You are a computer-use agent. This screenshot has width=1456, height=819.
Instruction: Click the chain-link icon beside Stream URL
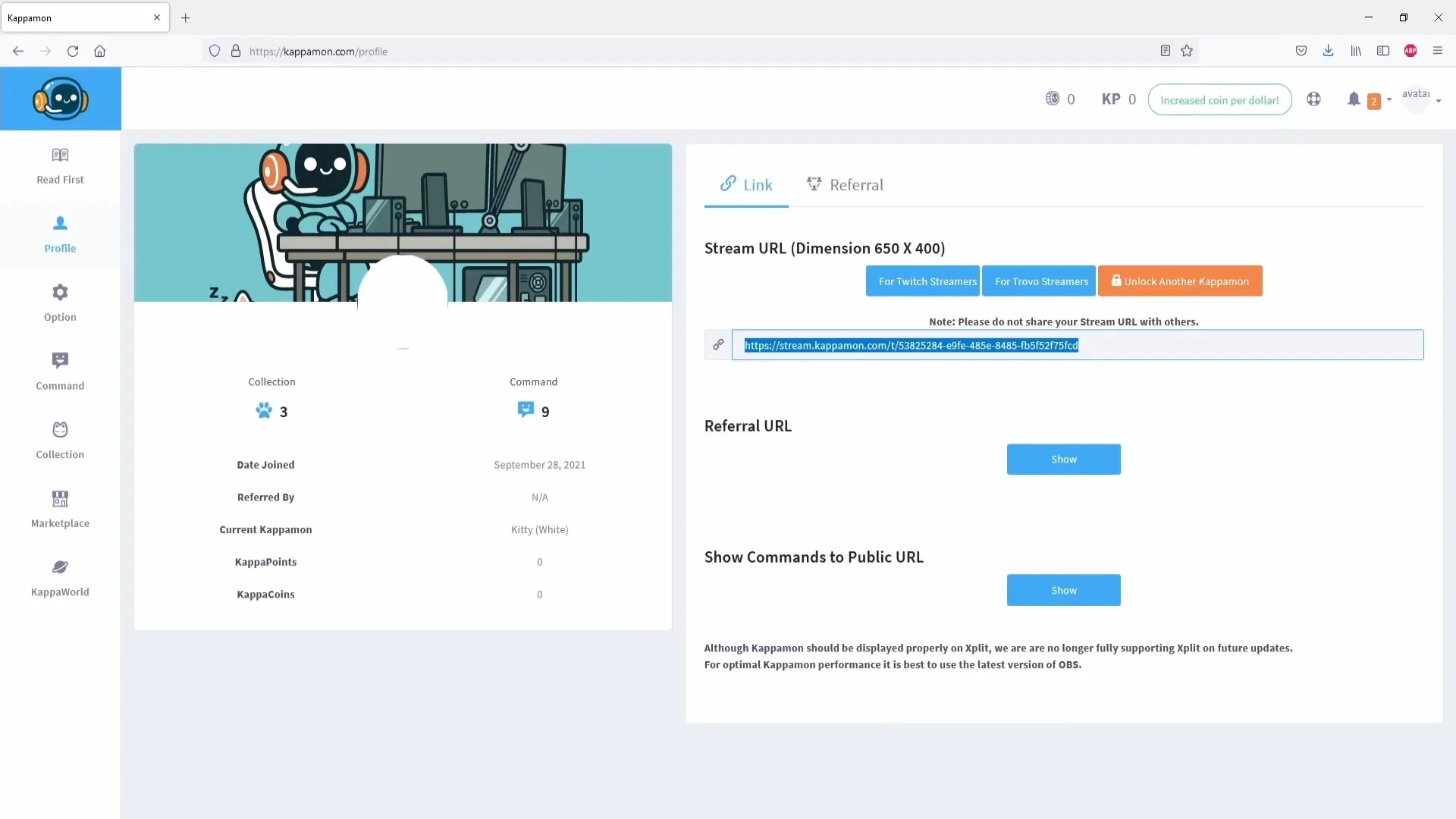pos(718,345)
